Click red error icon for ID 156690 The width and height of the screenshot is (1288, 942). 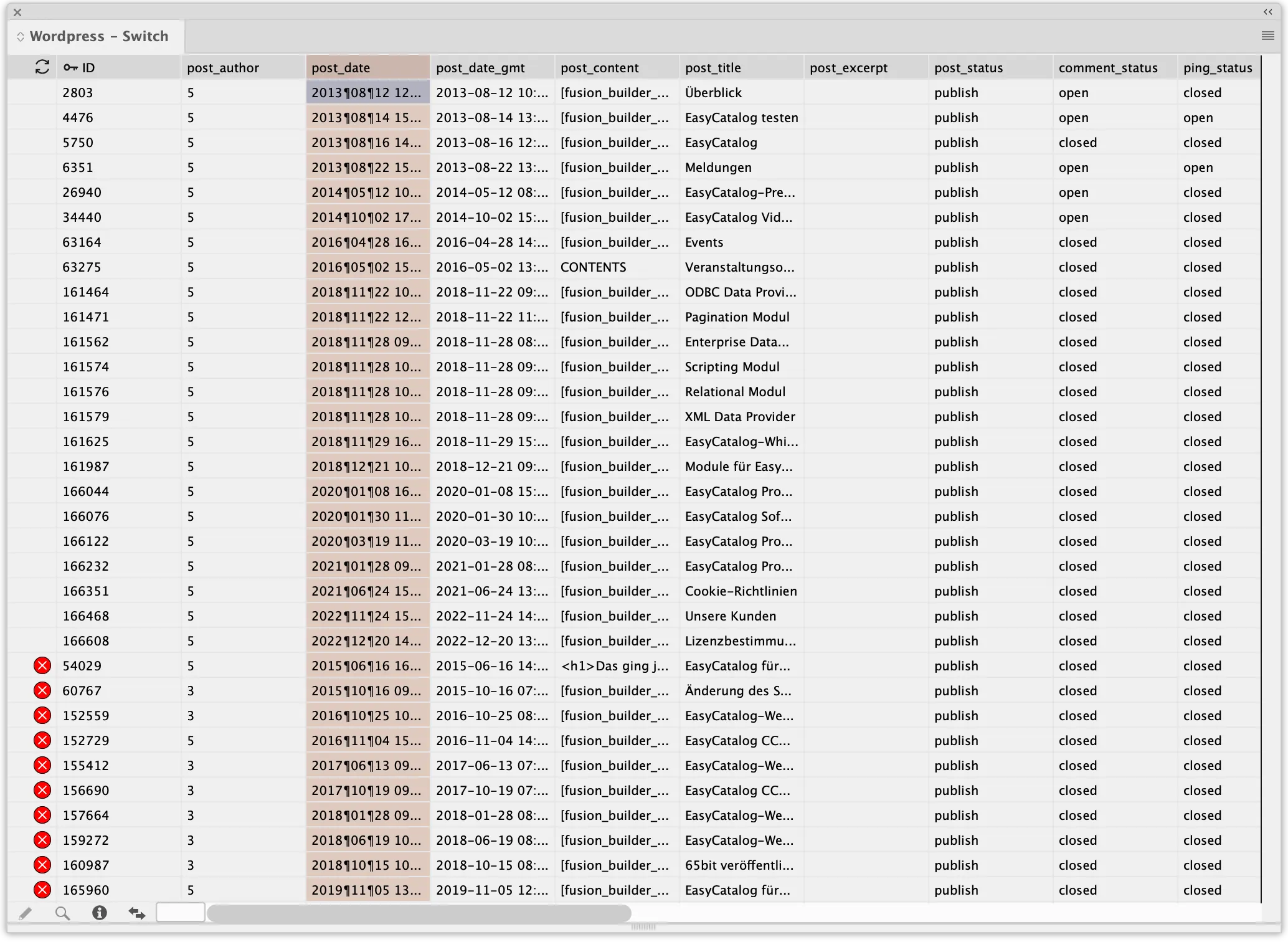tap(42, 790)
